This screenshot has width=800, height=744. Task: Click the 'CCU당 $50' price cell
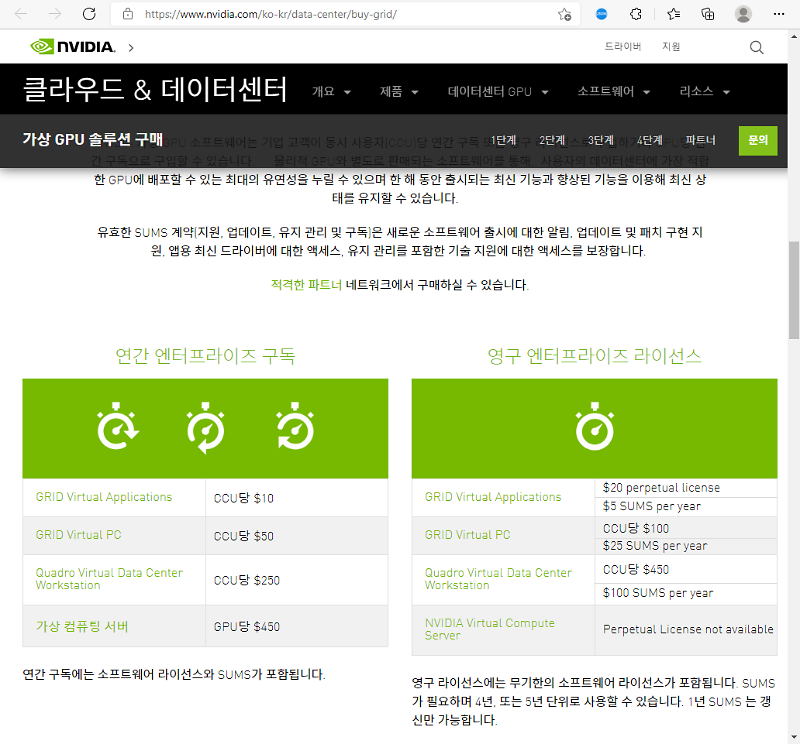click(x=296, y=536)
